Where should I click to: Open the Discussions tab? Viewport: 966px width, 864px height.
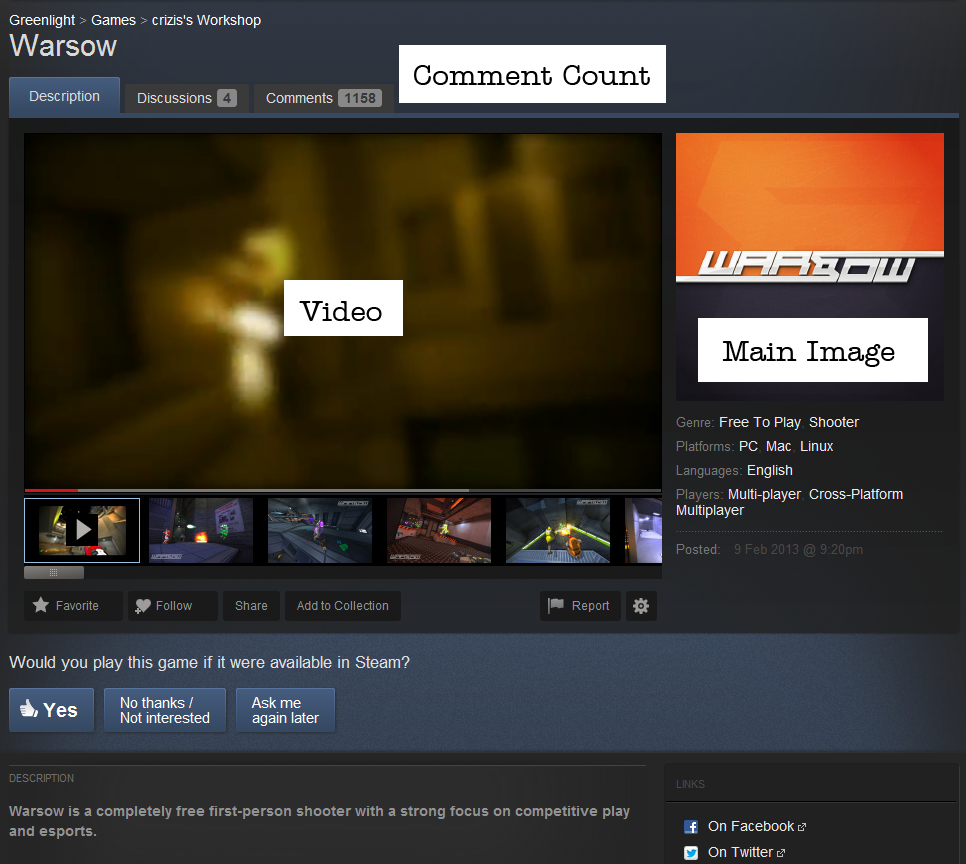[187, 99]
